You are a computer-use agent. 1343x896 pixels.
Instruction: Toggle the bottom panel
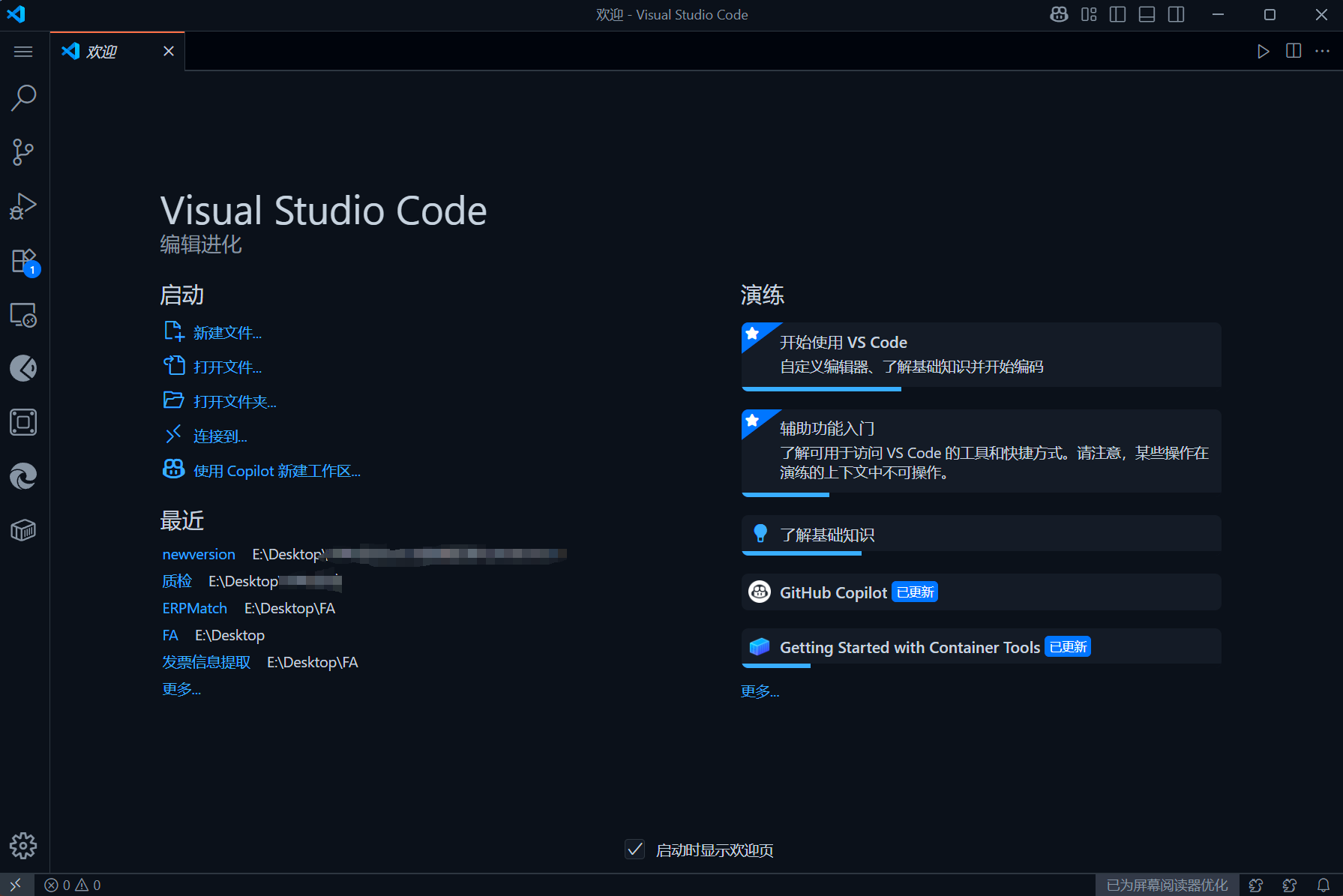(x=1147, y=14)
